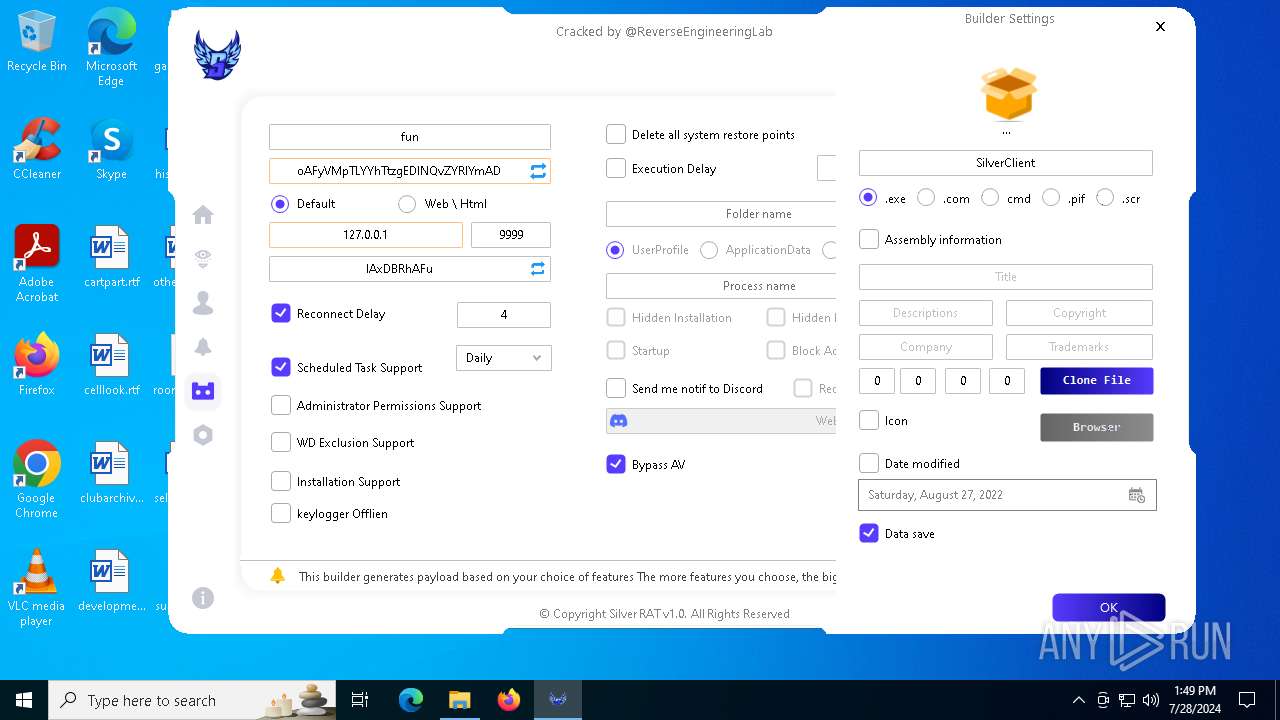Enable Assembly information checkbox
This screenshot has width=1280, height=720.
pyautogui.click(x=869, y=239)
